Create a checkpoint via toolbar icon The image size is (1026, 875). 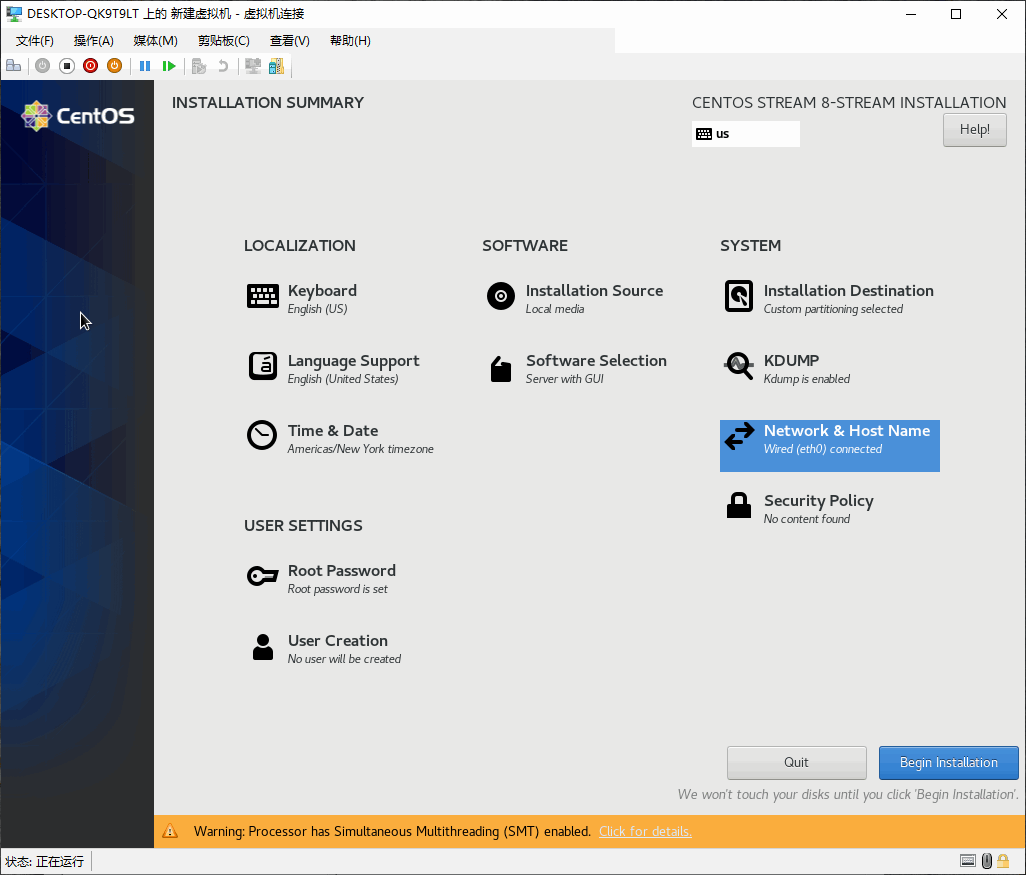point(199,65)
